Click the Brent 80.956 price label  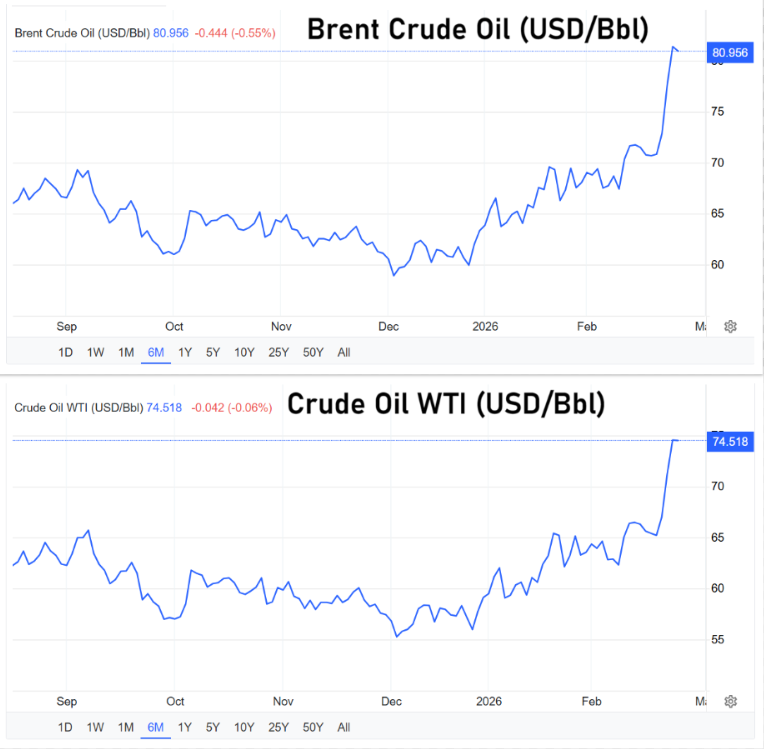point(729,51)
